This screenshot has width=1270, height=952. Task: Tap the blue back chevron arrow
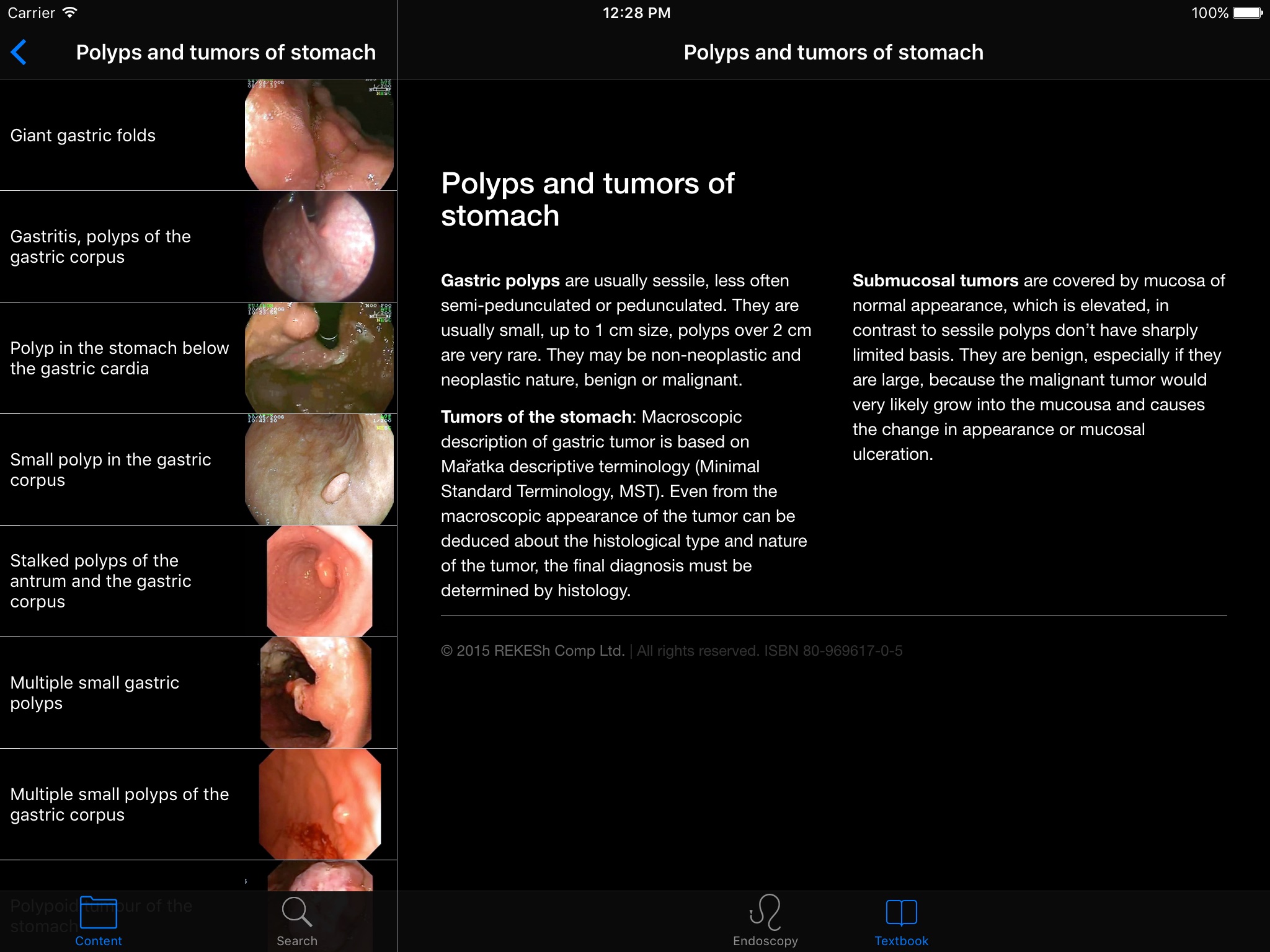click(x=19, y=52)
